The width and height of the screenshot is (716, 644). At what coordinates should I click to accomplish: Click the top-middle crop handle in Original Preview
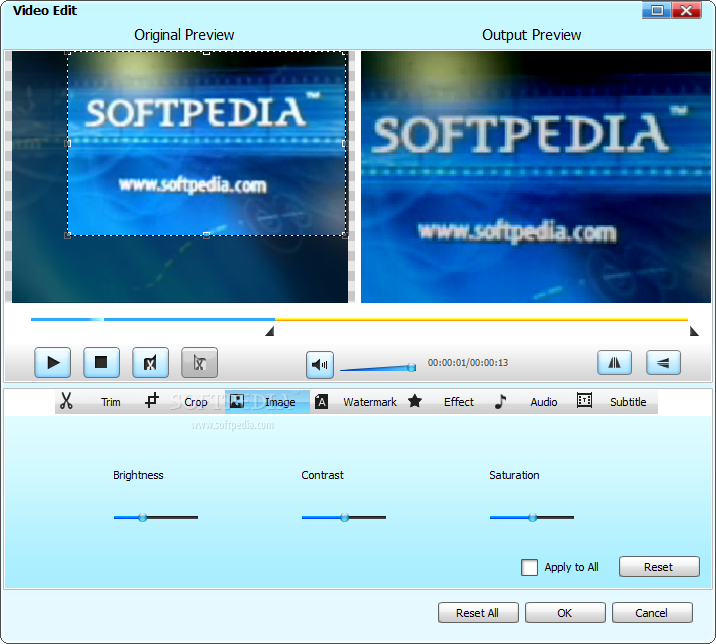pyautogui.click(x=206, y=53)
